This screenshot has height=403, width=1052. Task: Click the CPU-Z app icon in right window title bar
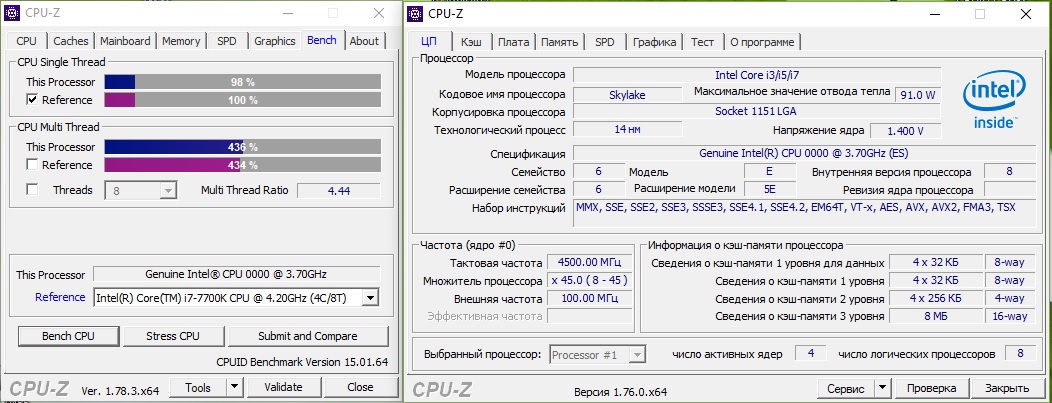(x=416, y=13)
